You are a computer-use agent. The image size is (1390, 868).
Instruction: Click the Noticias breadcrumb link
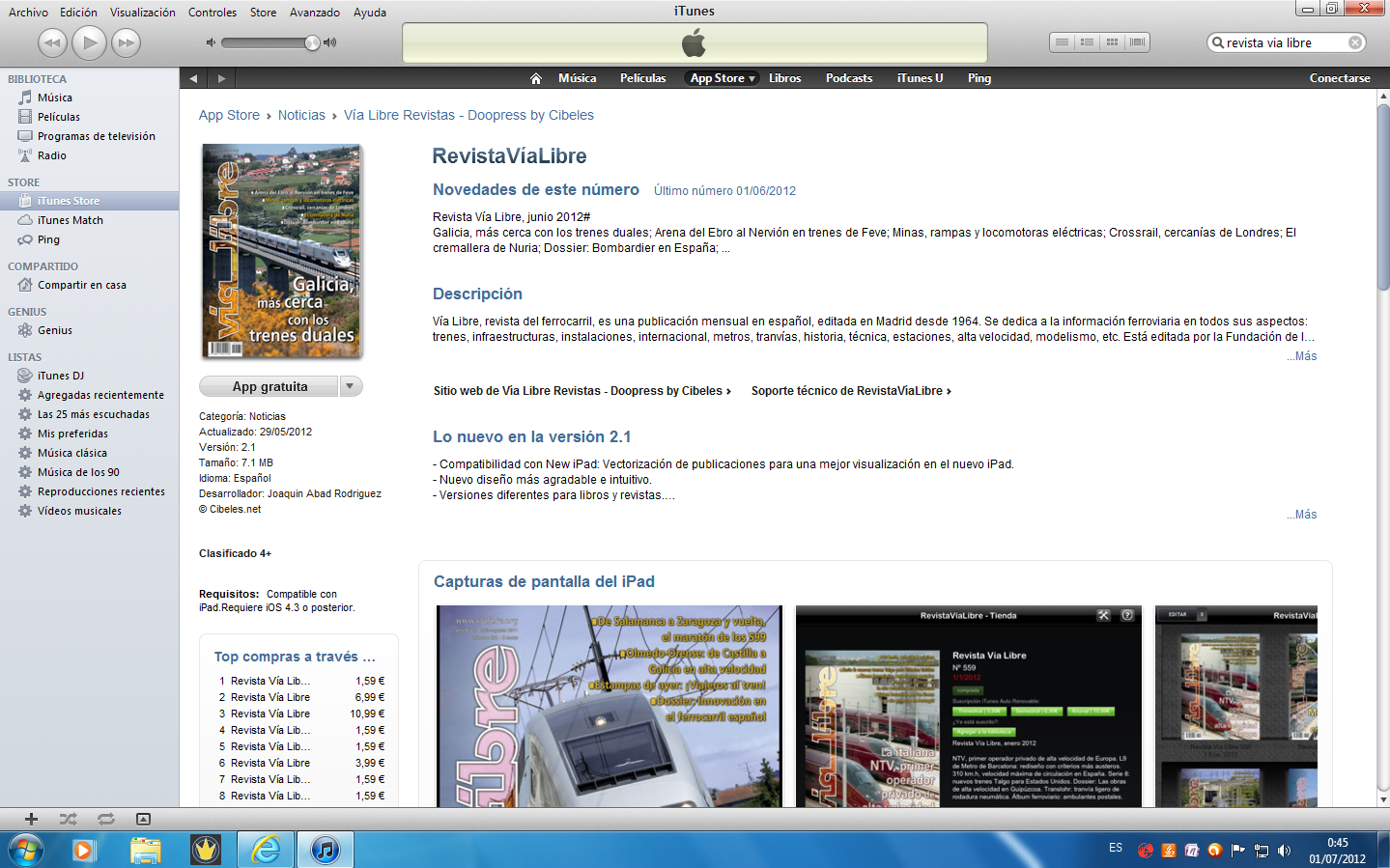301,115
